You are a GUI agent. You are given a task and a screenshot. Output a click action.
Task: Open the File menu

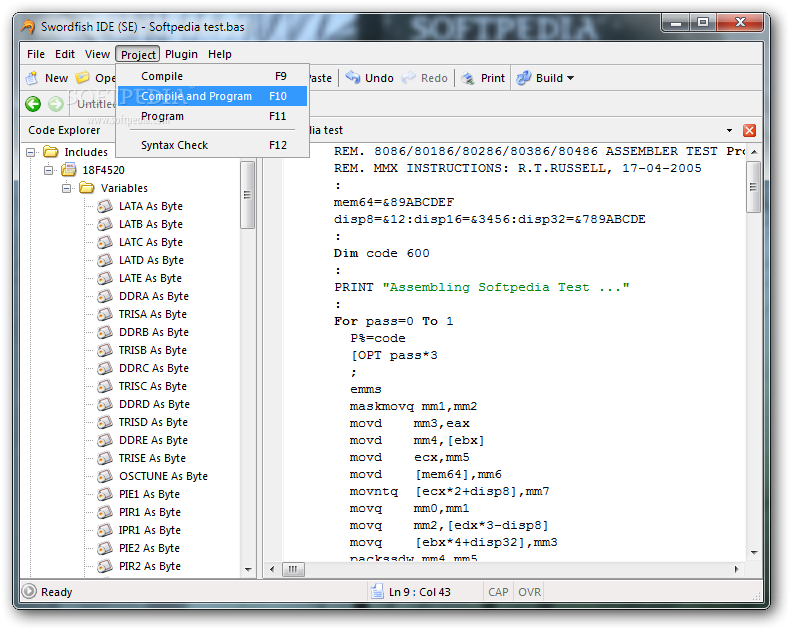[36, 54]
